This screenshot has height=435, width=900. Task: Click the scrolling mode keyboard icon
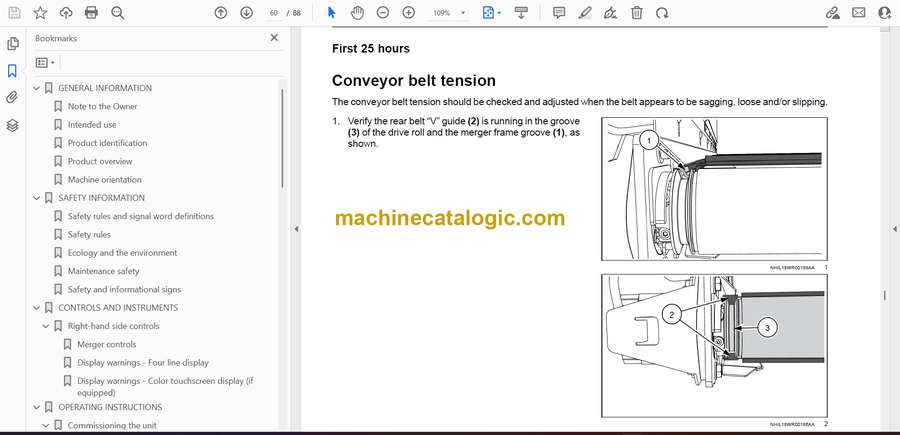[x=521, y=13]
